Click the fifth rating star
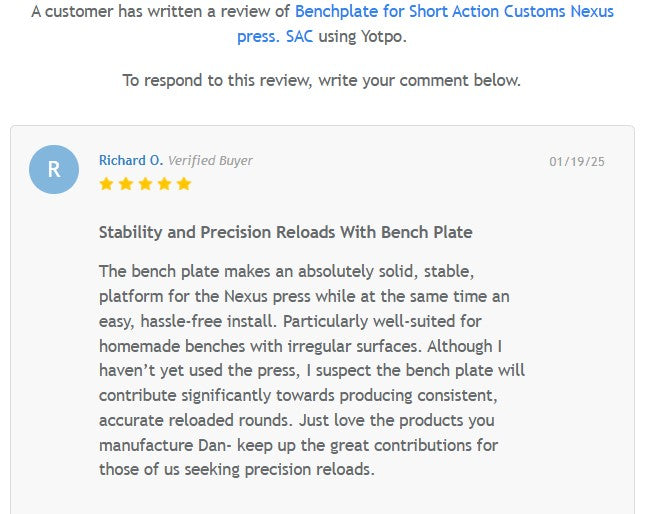Viewport: 646px width, 514px height. (x=183, y=184)
